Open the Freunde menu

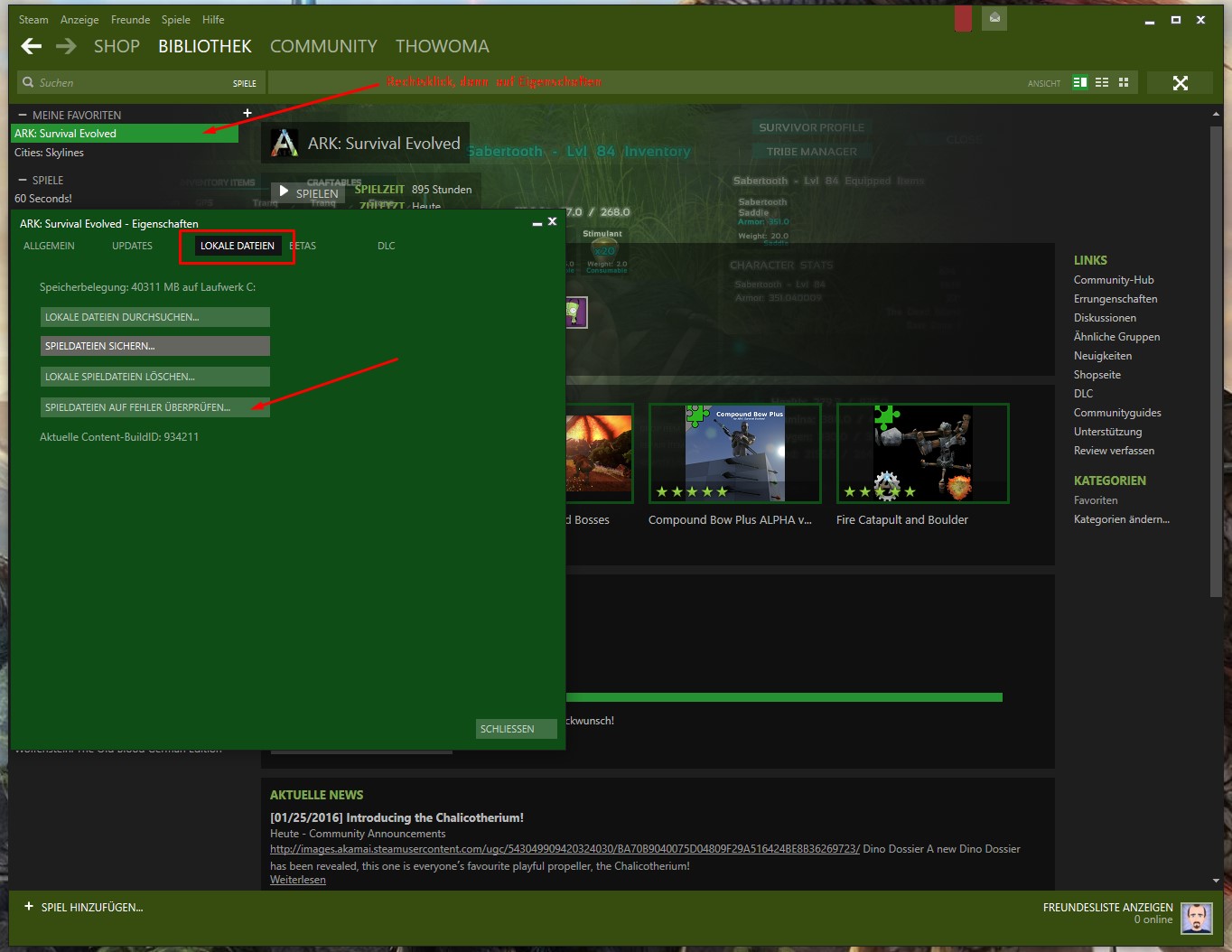(130, 20)
